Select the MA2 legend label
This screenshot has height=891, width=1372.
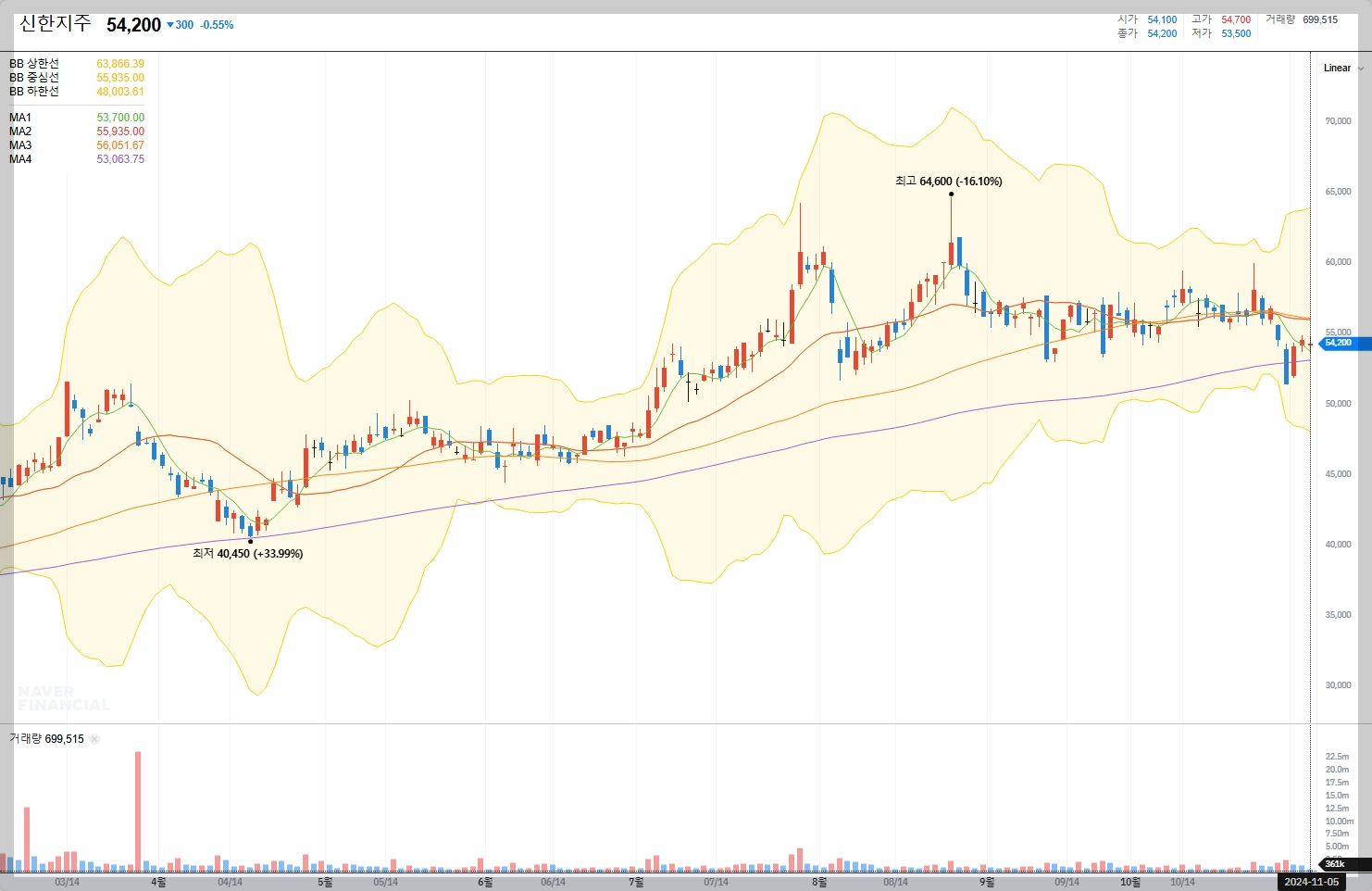tap(20, 132)
